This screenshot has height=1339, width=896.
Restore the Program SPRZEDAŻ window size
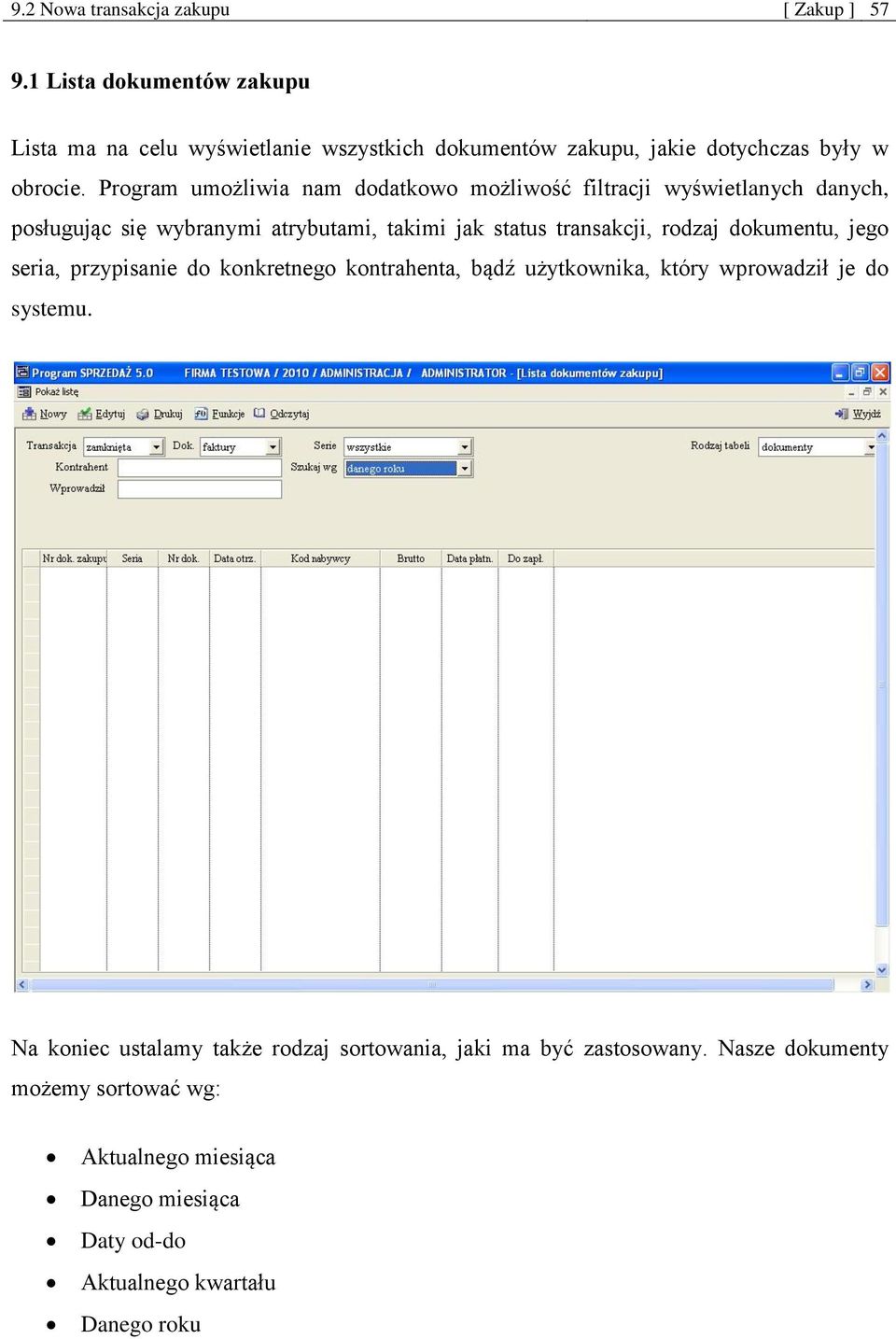[x=860, y=373]
